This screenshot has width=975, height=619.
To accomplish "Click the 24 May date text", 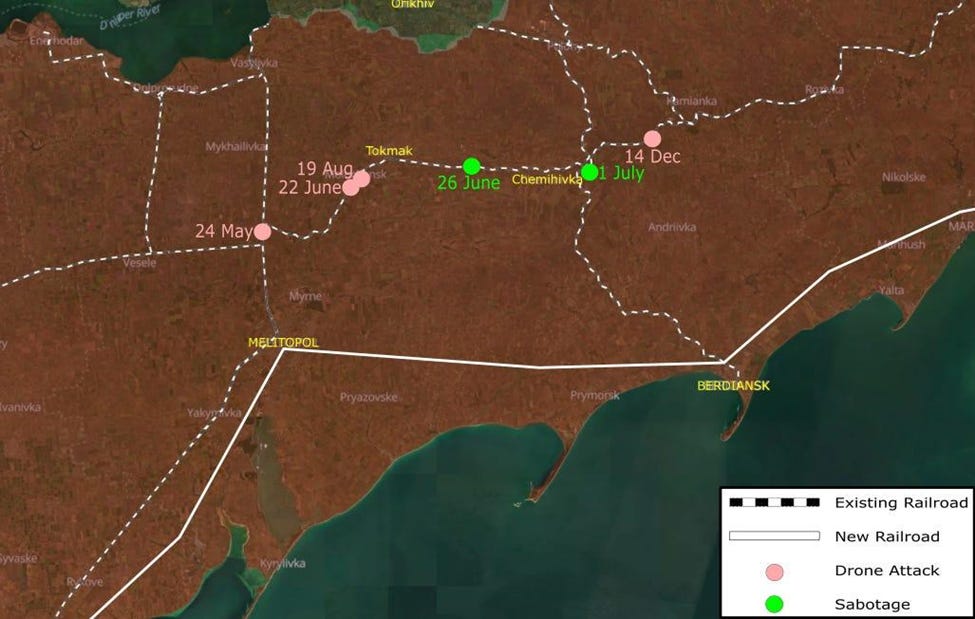I will click(x=224, y=231).
